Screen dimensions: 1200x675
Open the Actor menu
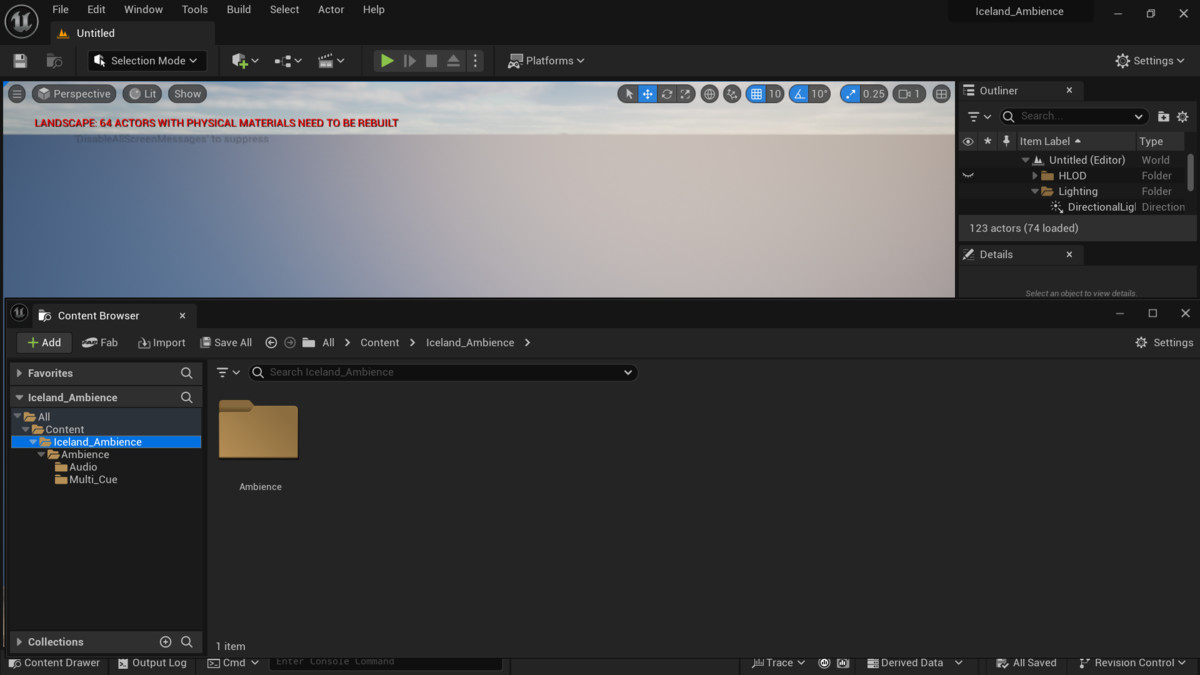click(331, 10)
